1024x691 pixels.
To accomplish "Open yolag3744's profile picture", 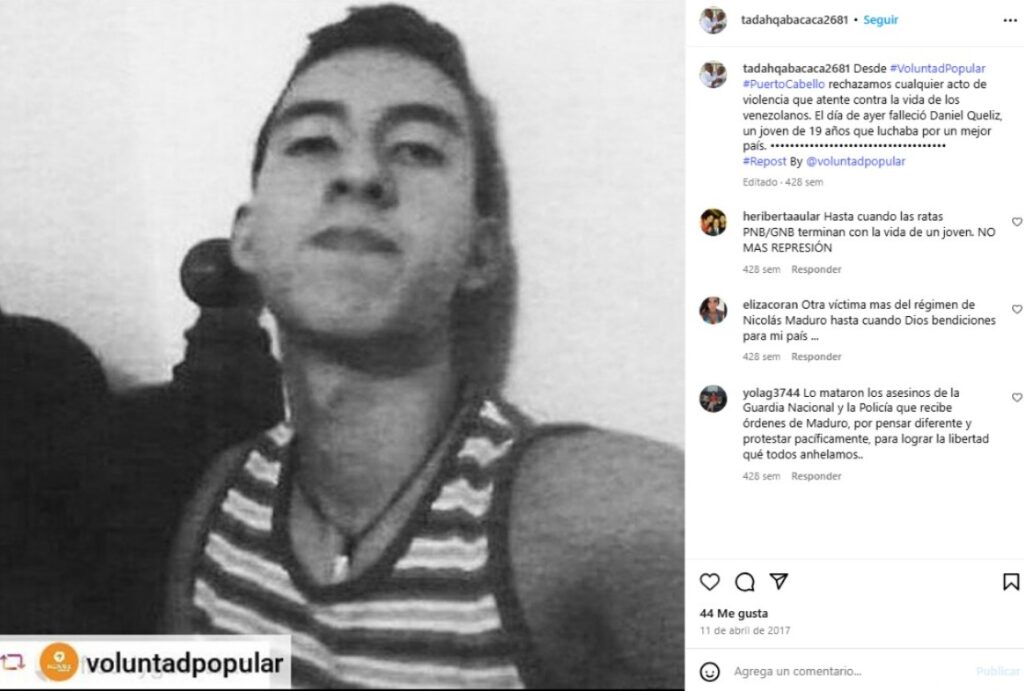I will [x=712, y=398].
